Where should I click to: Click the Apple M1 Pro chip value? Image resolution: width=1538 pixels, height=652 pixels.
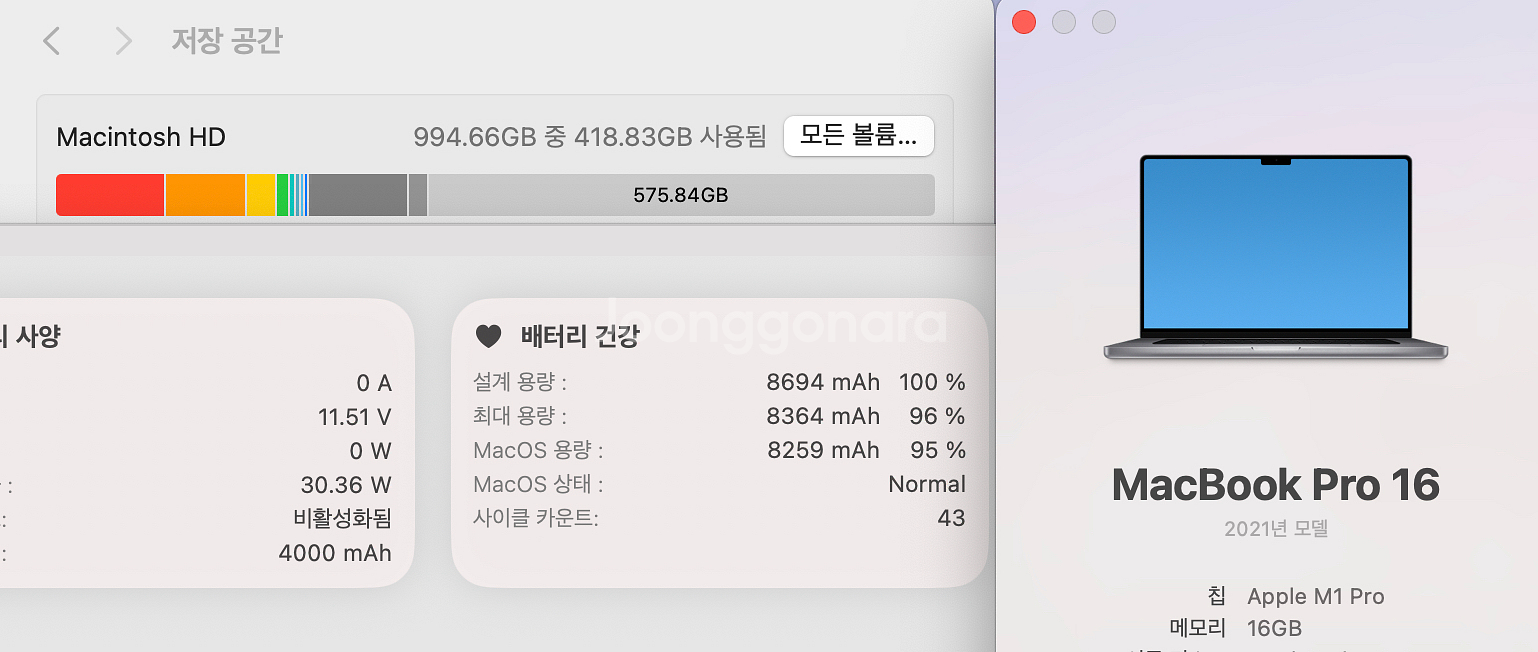1315,597
